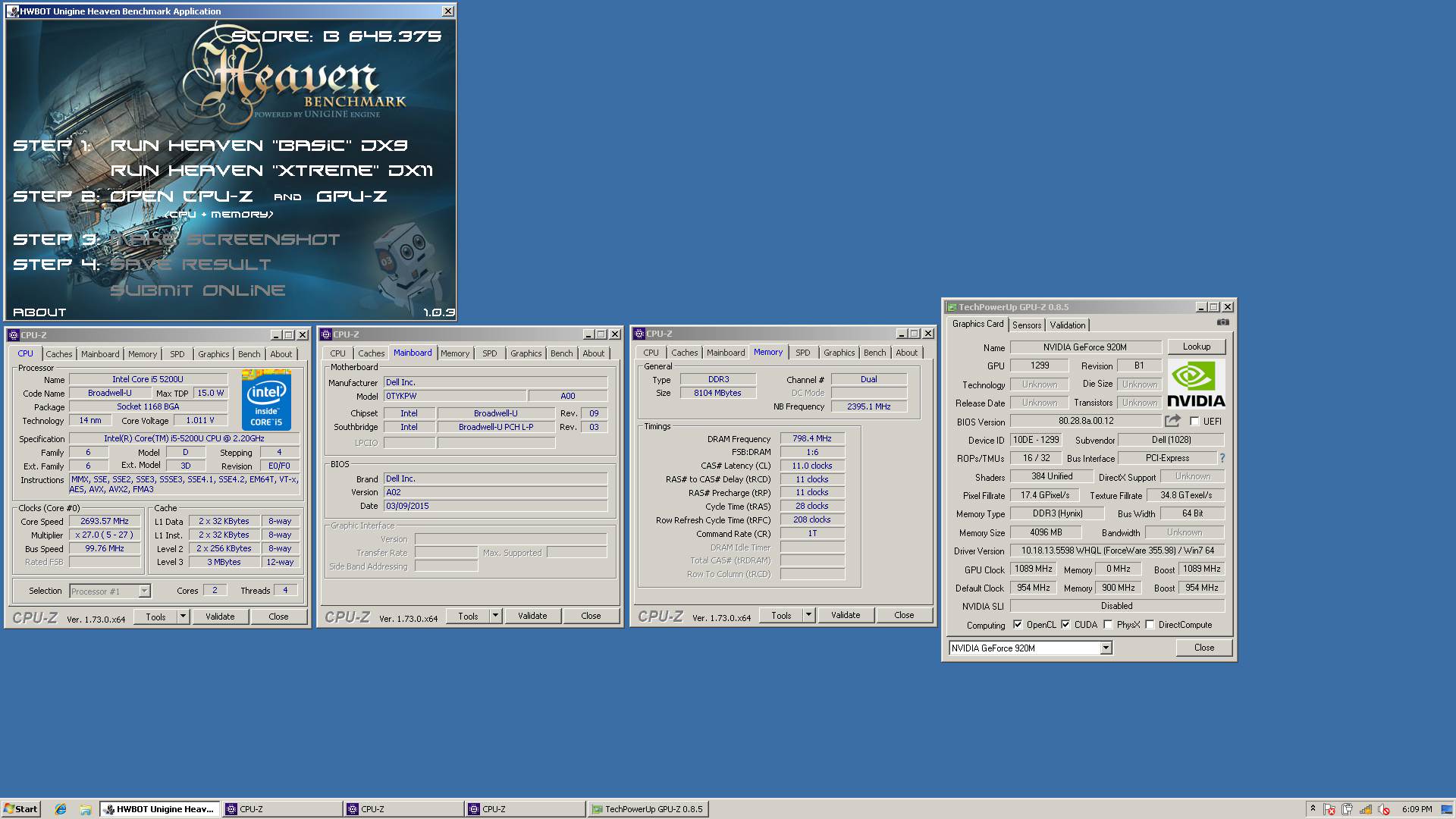The height and width of the screenshot is (819, 1456).
Task: Click the Action Center flag tray icon
Action: pos(1329,809)
